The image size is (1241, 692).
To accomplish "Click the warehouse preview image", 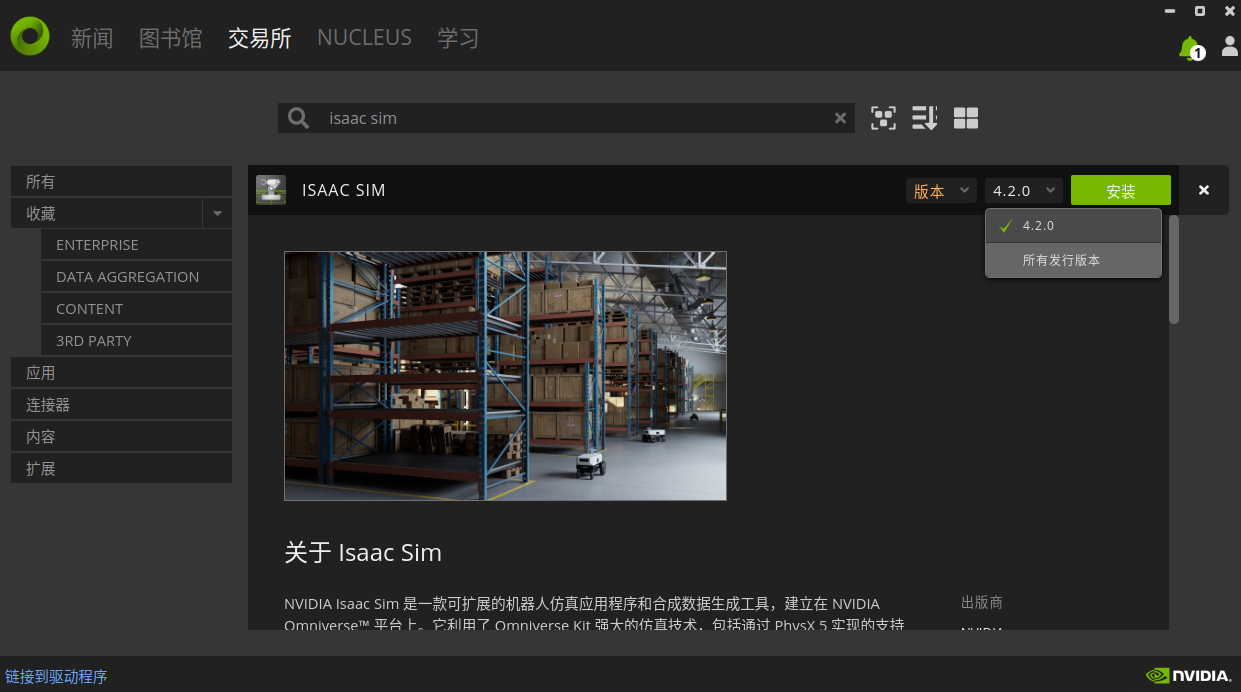I will pos(505,376).
